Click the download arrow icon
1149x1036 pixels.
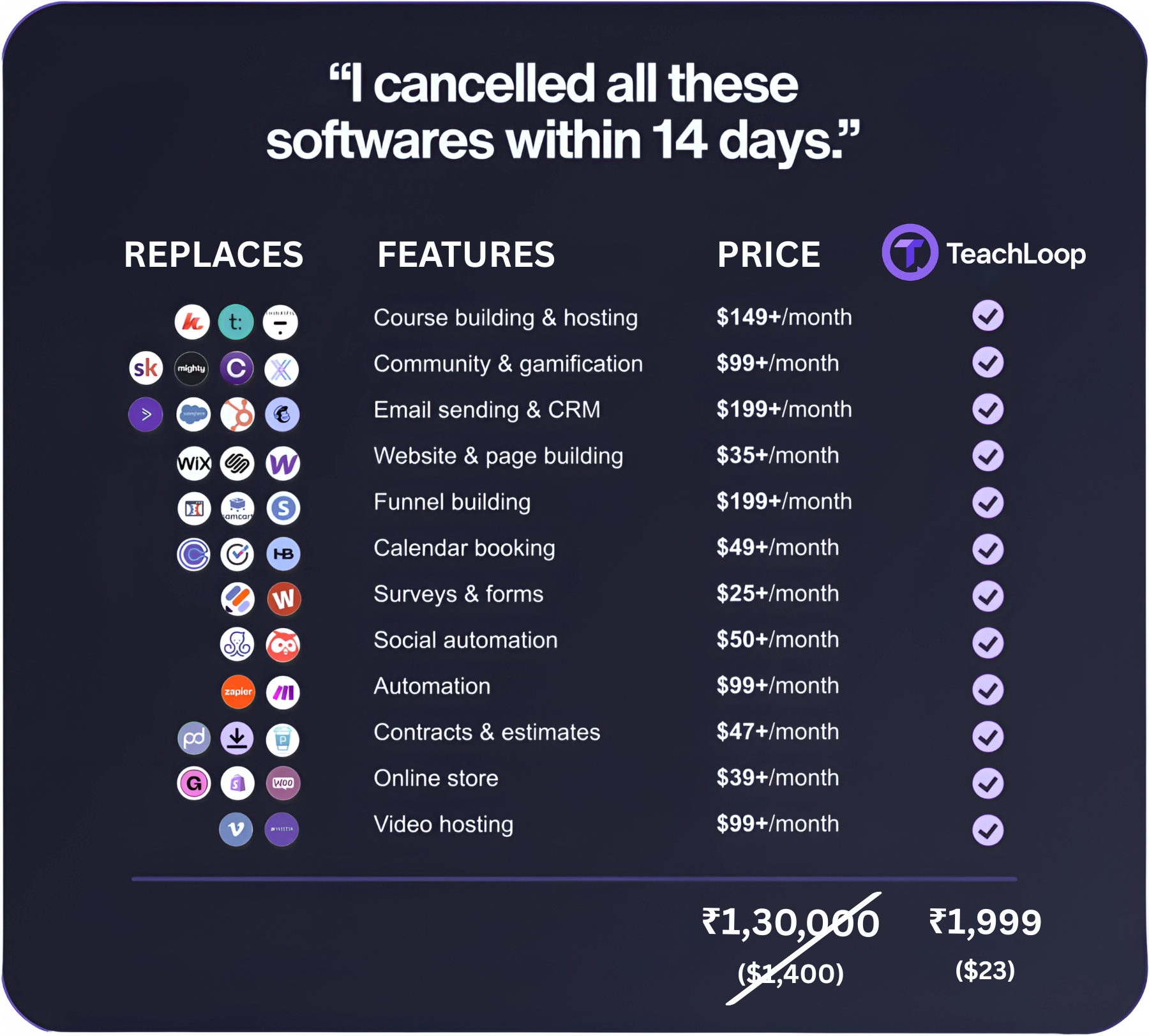pyautogui.click(x=237, y=739)
